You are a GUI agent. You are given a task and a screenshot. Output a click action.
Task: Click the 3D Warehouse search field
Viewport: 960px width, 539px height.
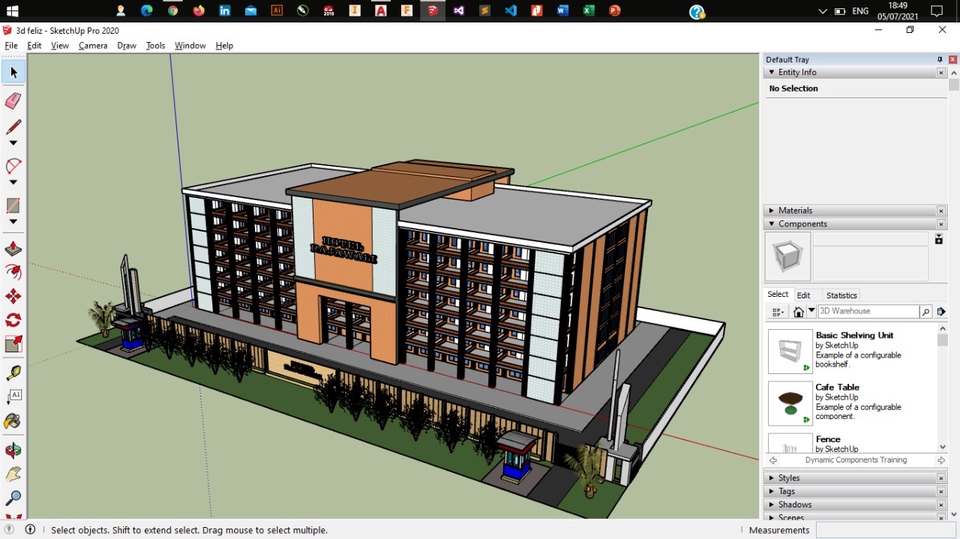868,311
